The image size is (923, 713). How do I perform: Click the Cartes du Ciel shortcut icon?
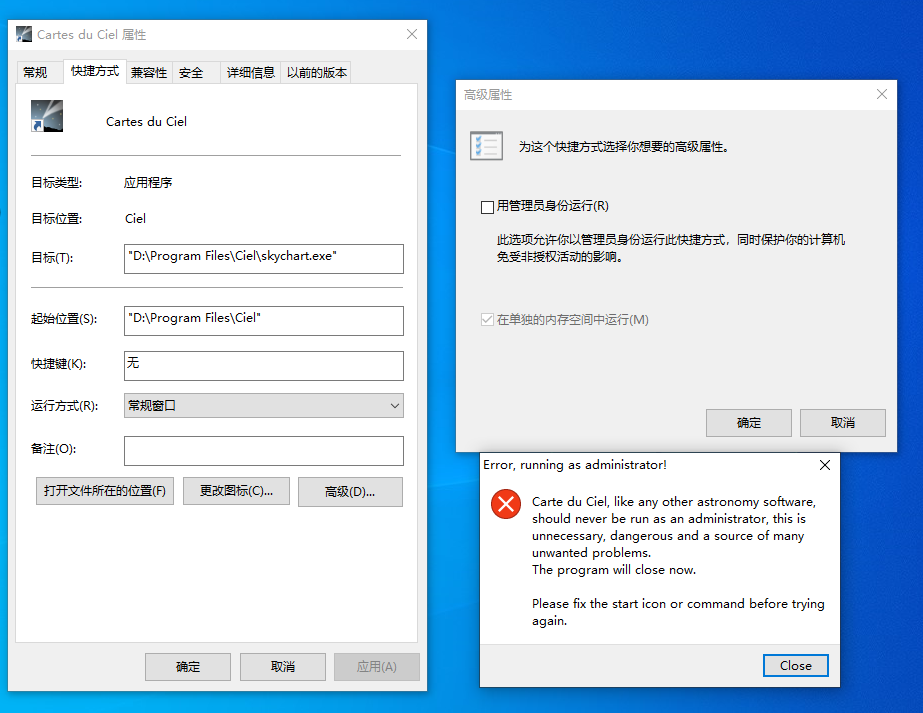point(46,117)
